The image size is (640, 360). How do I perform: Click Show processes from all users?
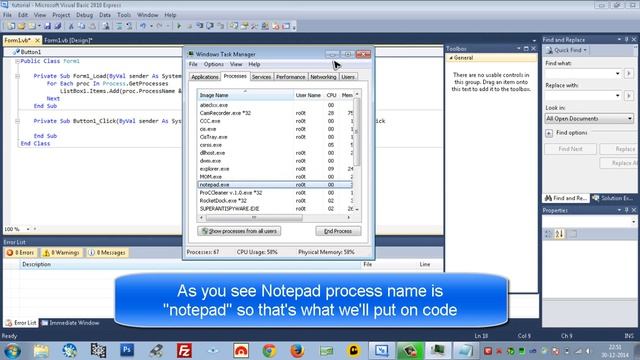[x=239, y=231]
